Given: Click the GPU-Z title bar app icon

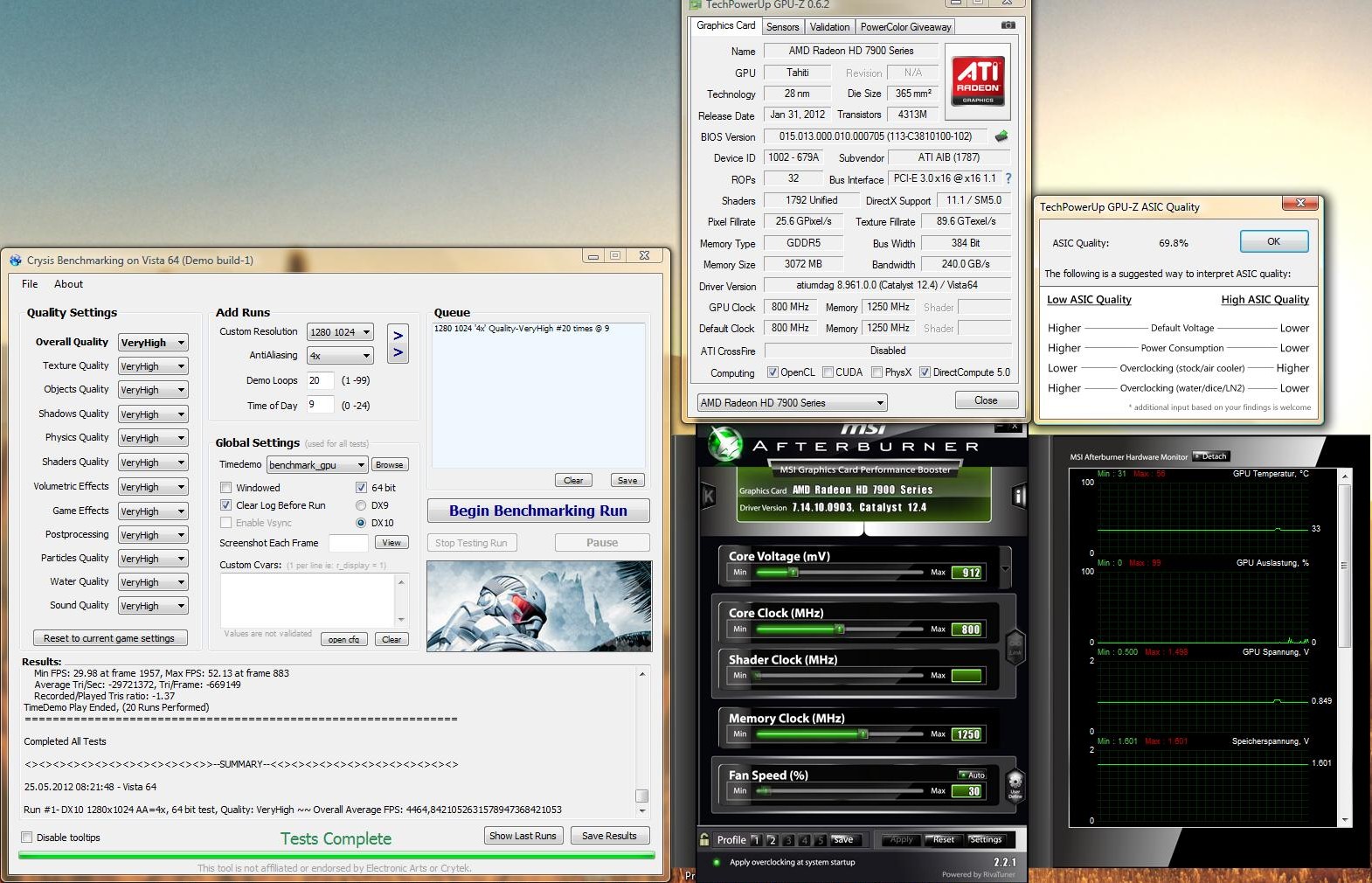Looking at the screenshot, I should (x=696, y=4).
